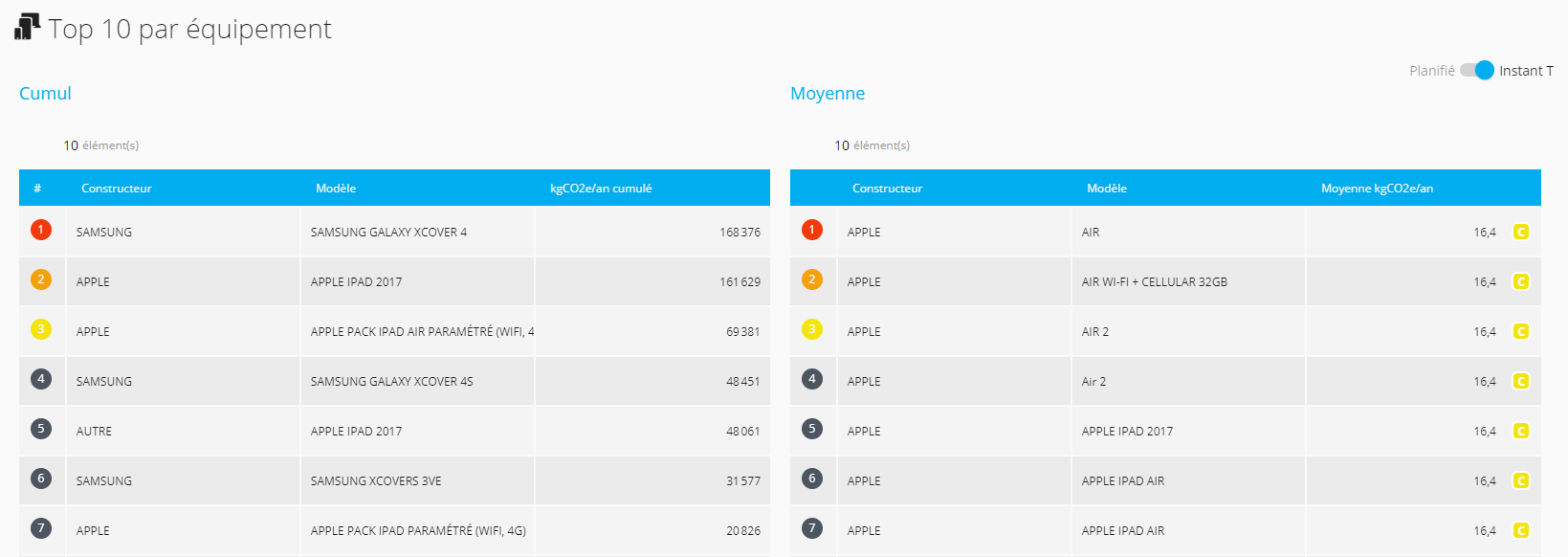
Task: Click rank 7 badge in Cumul table
Action: tap(41, 528)
